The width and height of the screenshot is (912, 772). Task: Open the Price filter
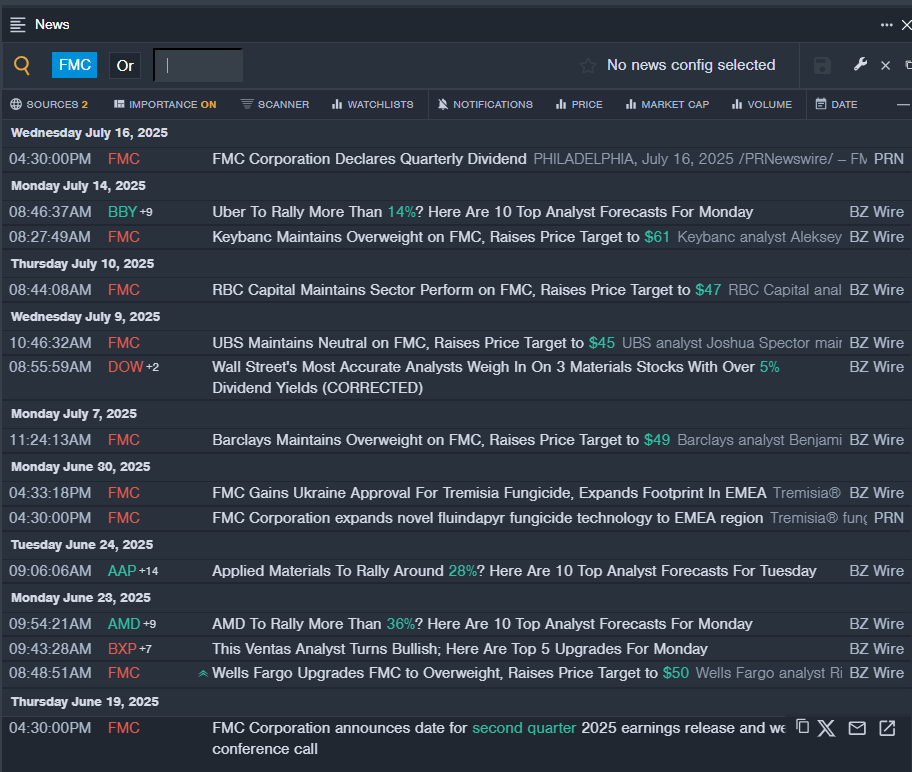click(579, 105)
